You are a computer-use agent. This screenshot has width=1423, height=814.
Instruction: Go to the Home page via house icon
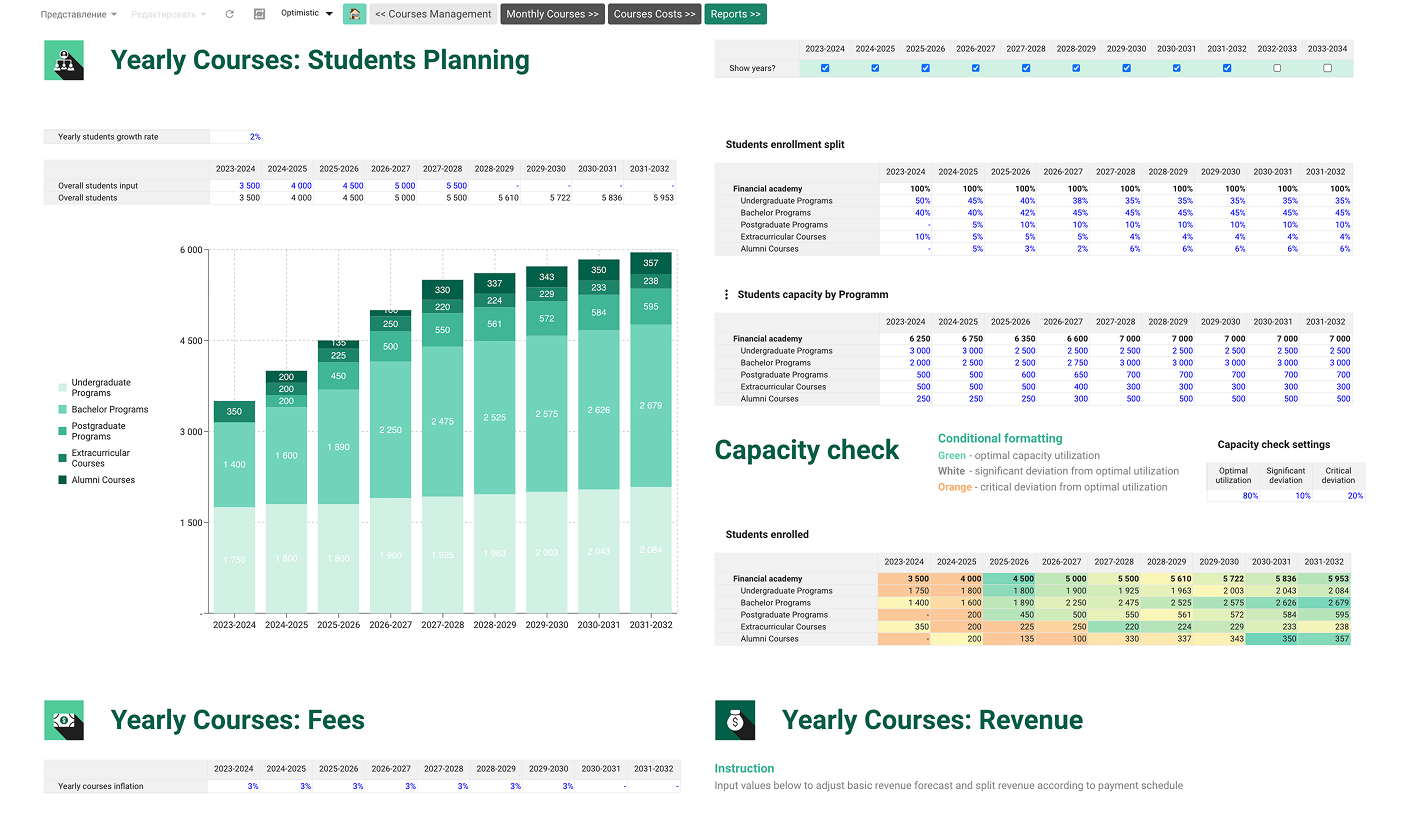[354, 14]
